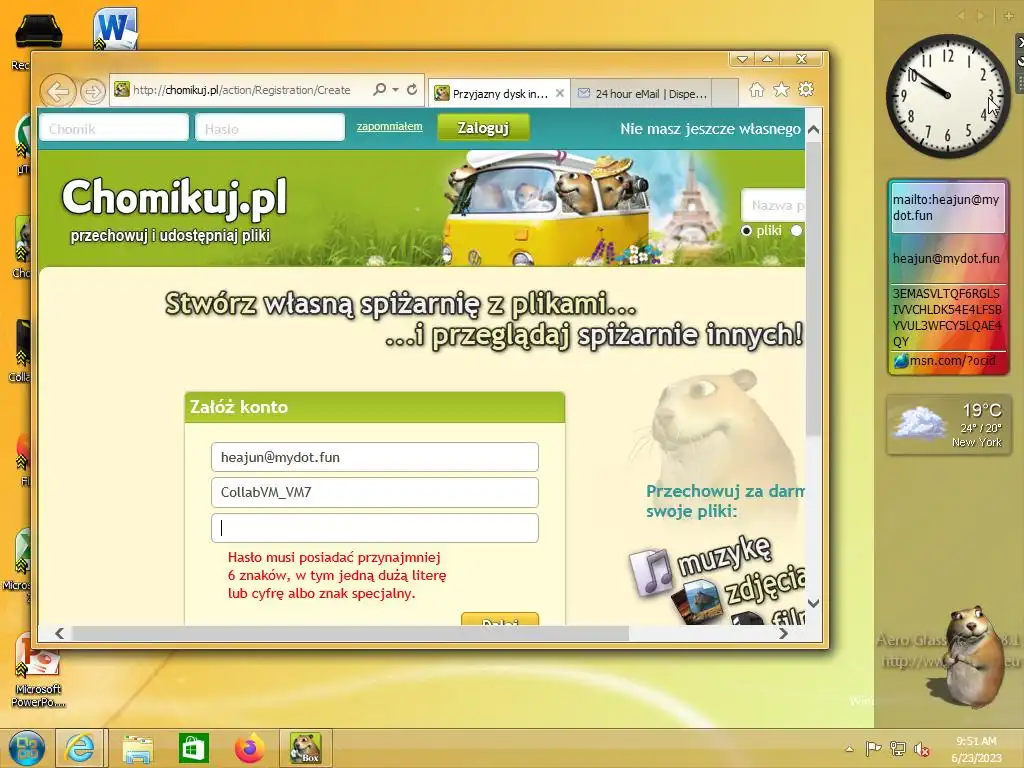
Task: Open the taskbar date and time
Action: 976,749
